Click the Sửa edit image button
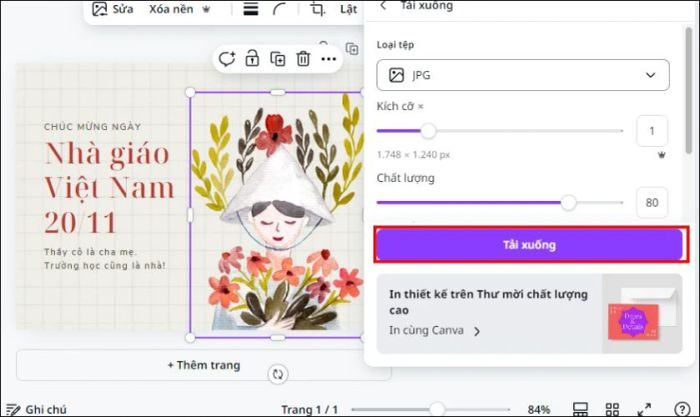 (x=112, y=9)
